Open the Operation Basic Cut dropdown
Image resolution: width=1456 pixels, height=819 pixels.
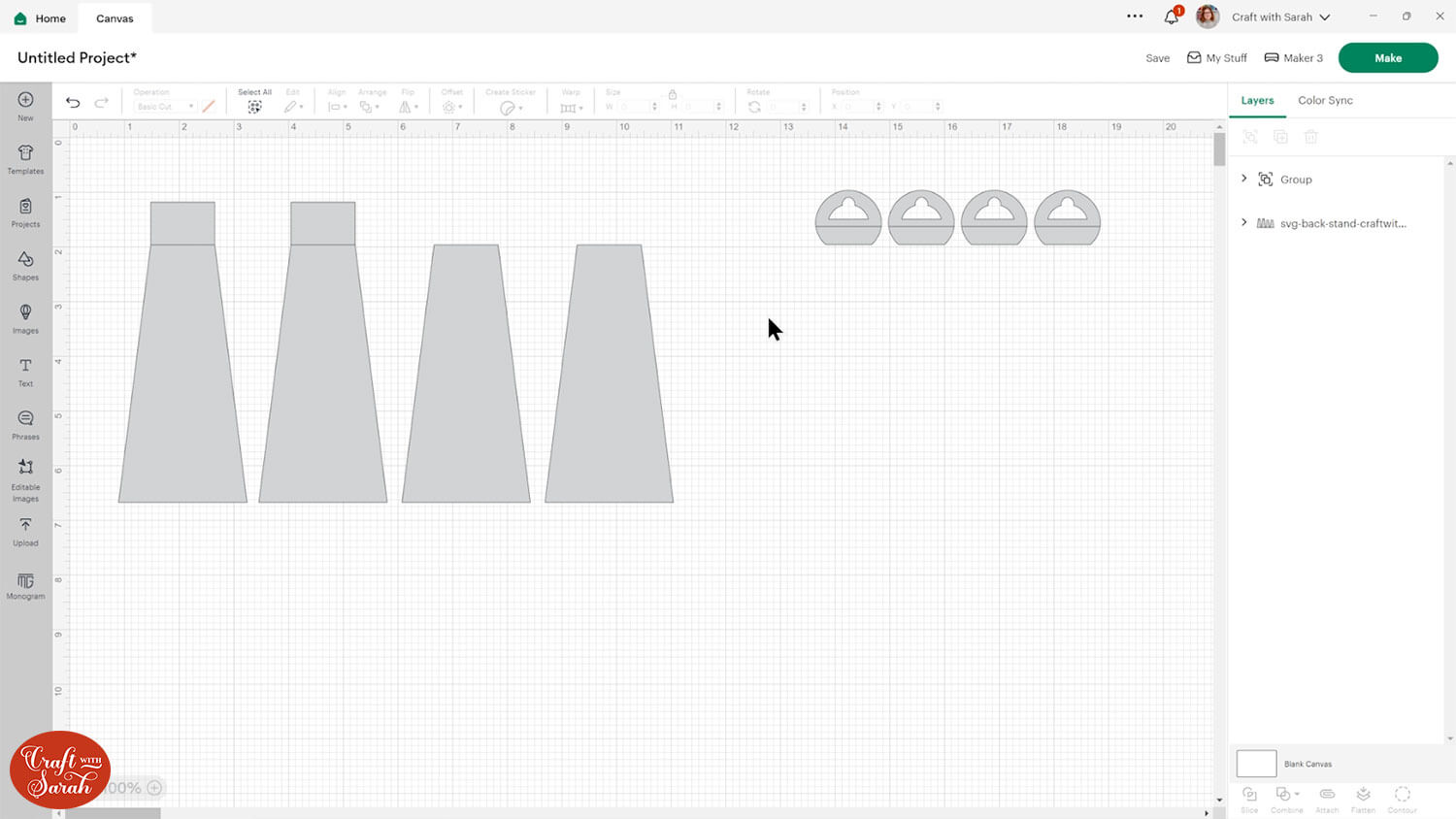coord(165,107)
